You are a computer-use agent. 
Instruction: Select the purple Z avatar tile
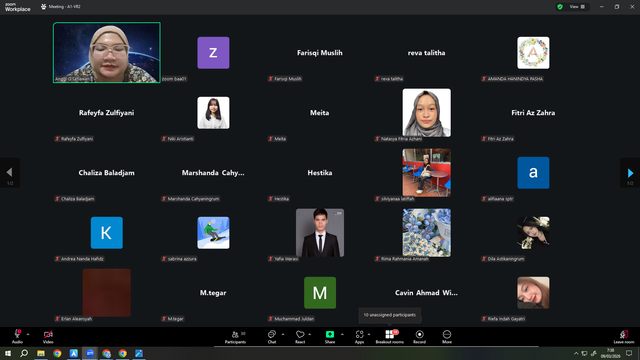pyautogui.click(x=213, y=53)
